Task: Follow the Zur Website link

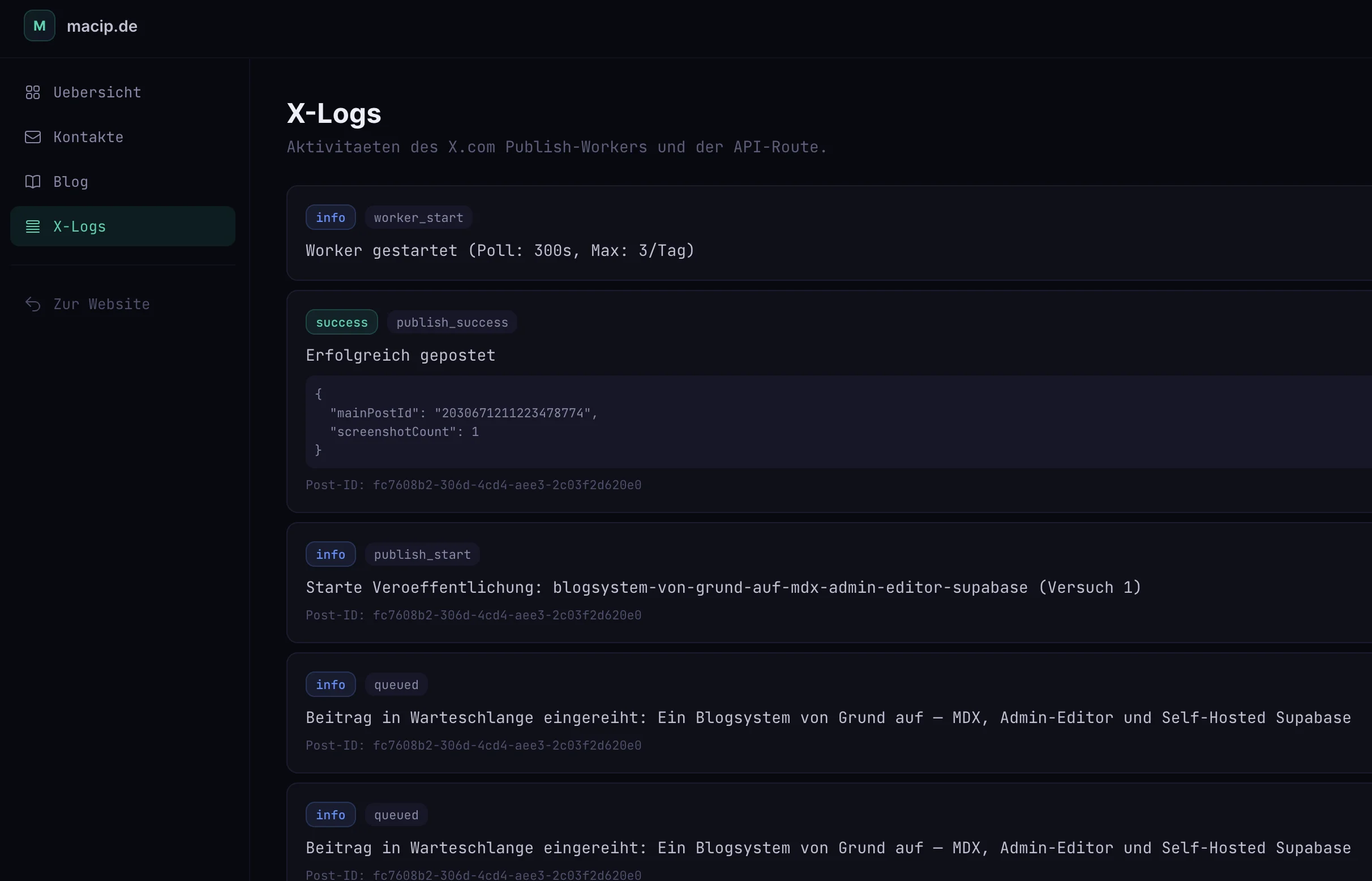Action: click(101, 304)
